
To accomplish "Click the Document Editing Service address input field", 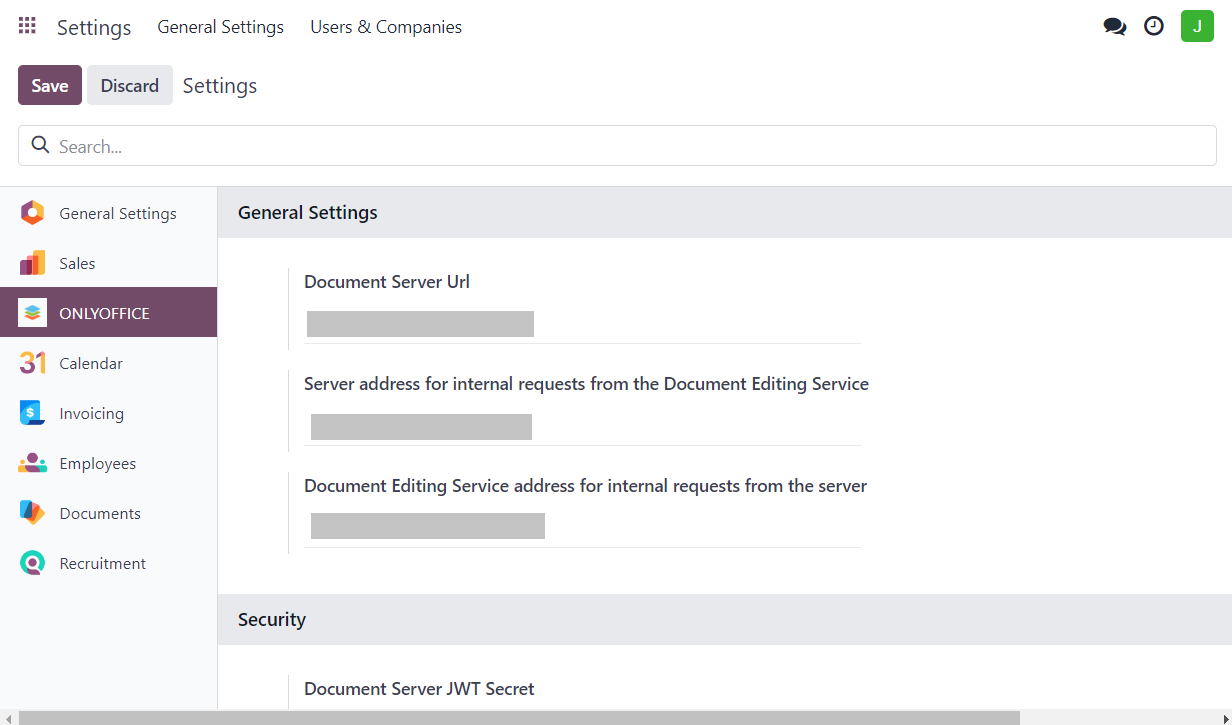I will pos(582,526).
